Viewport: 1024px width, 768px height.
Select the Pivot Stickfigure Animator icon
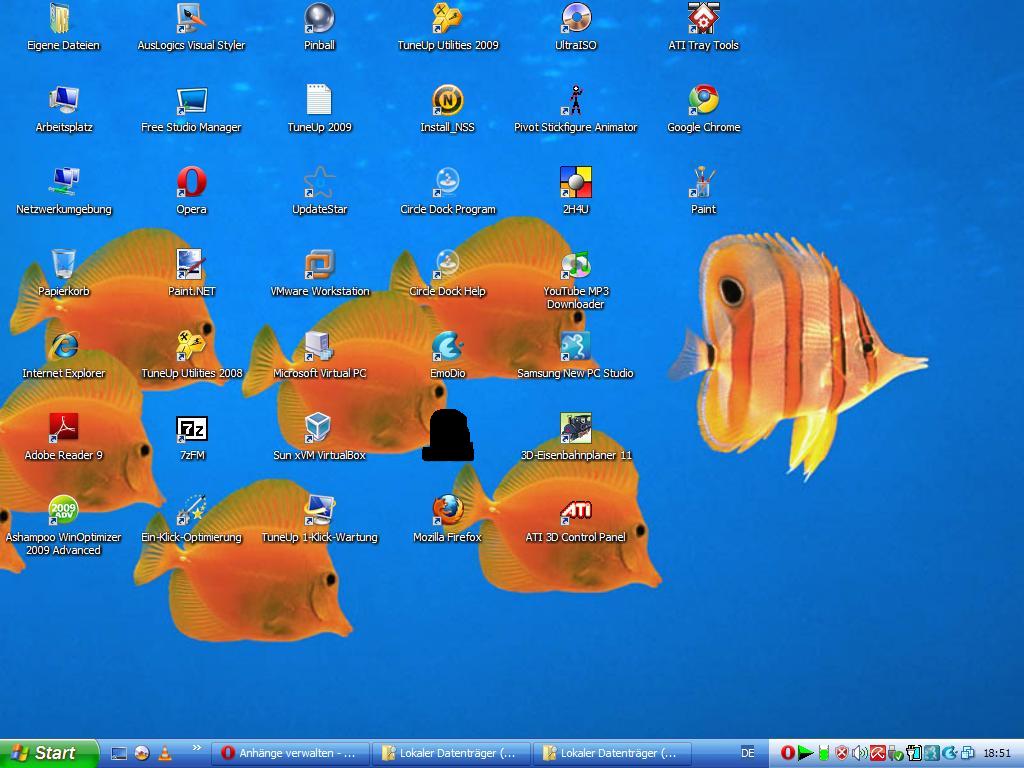coord(575,100)
